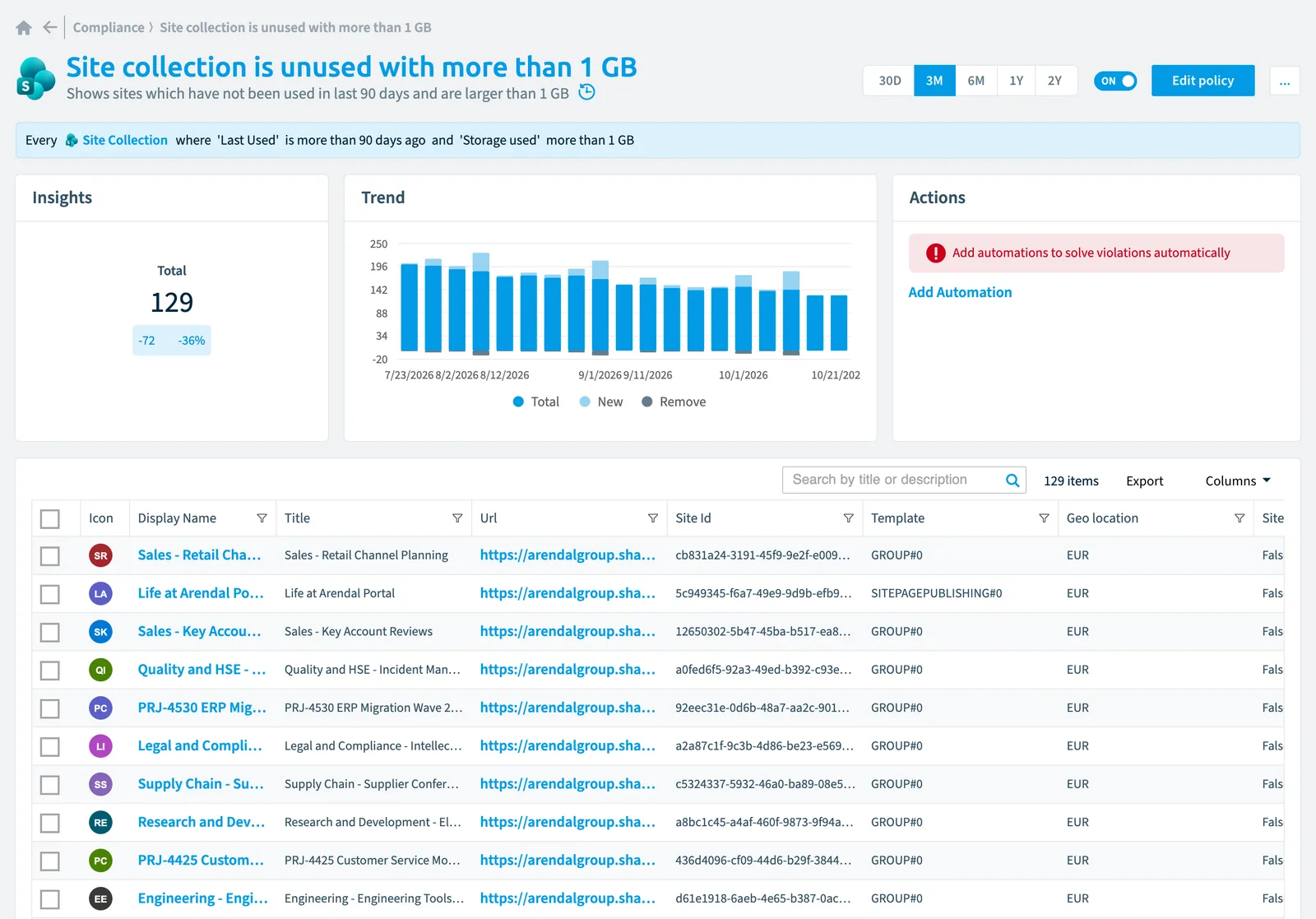Click the Add Automation link

tap(960, 292)
